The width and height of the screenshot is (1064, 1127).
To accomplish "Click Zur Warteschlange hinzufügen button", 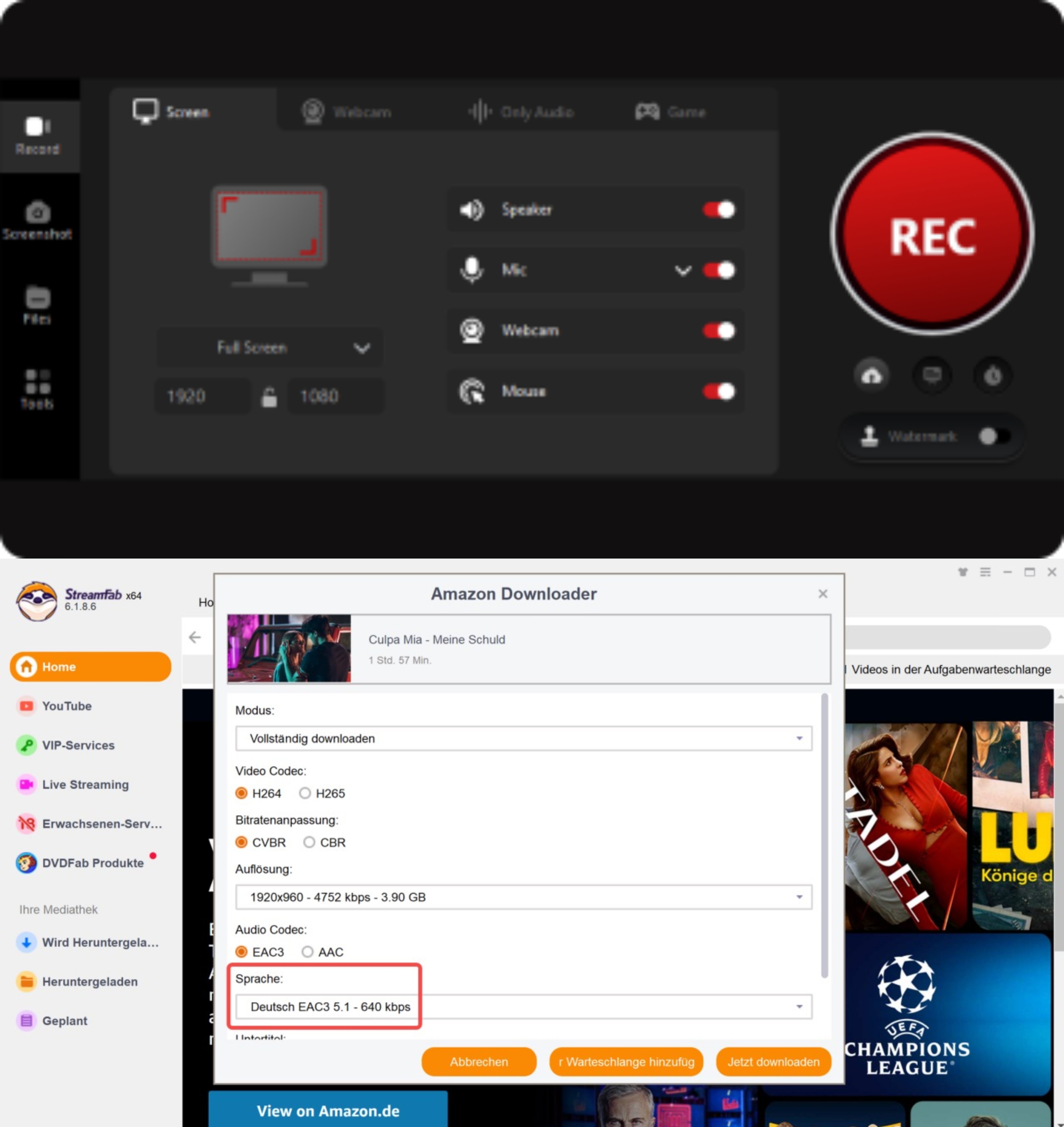I will pos(626,1062).
